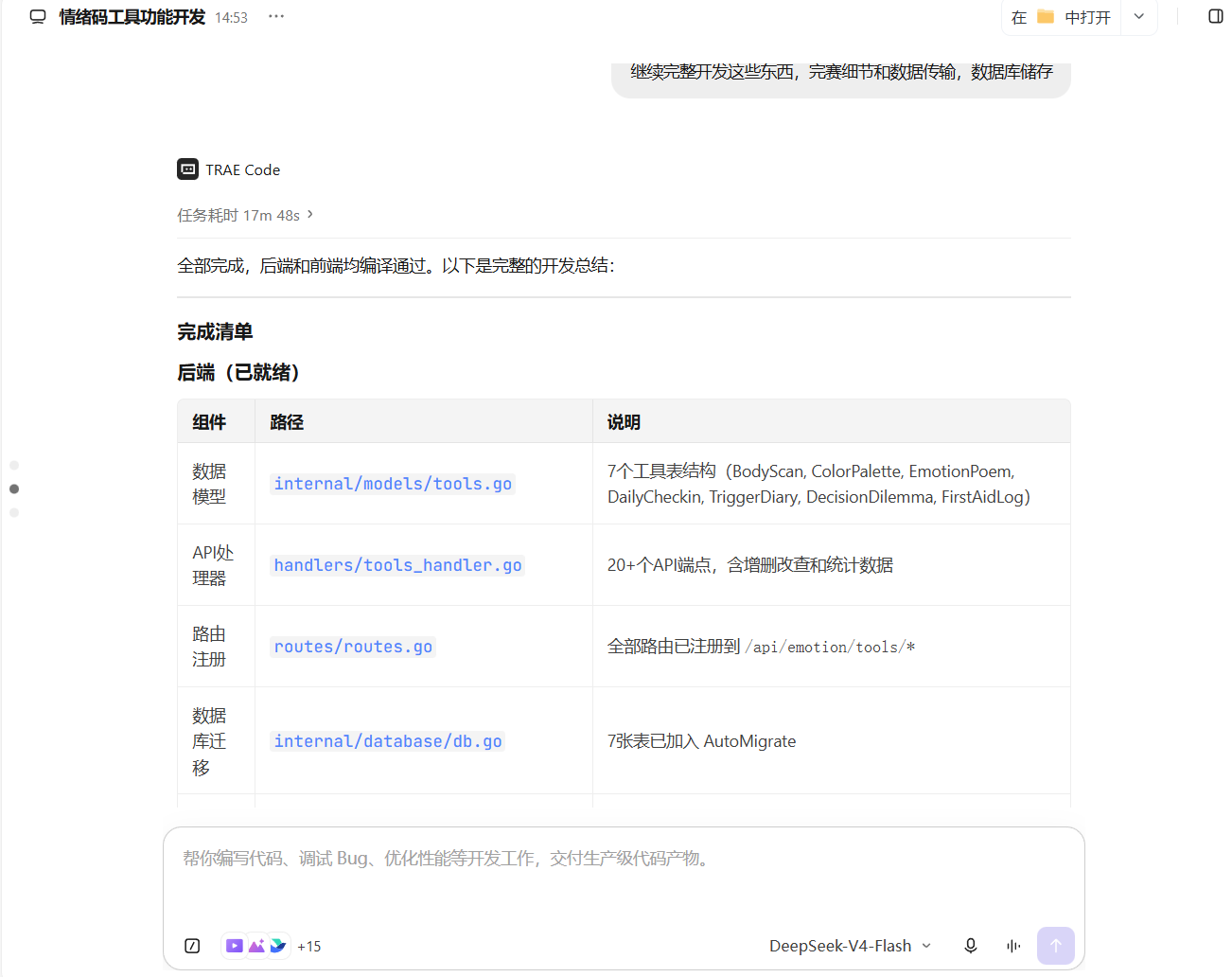Click the folder icon next to 中打开

coord(1046,17)
